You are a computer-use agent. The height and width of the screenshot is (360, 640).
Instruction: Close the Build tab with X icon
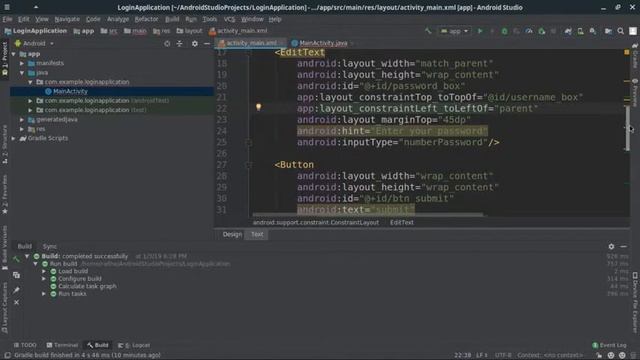point(16,302)
